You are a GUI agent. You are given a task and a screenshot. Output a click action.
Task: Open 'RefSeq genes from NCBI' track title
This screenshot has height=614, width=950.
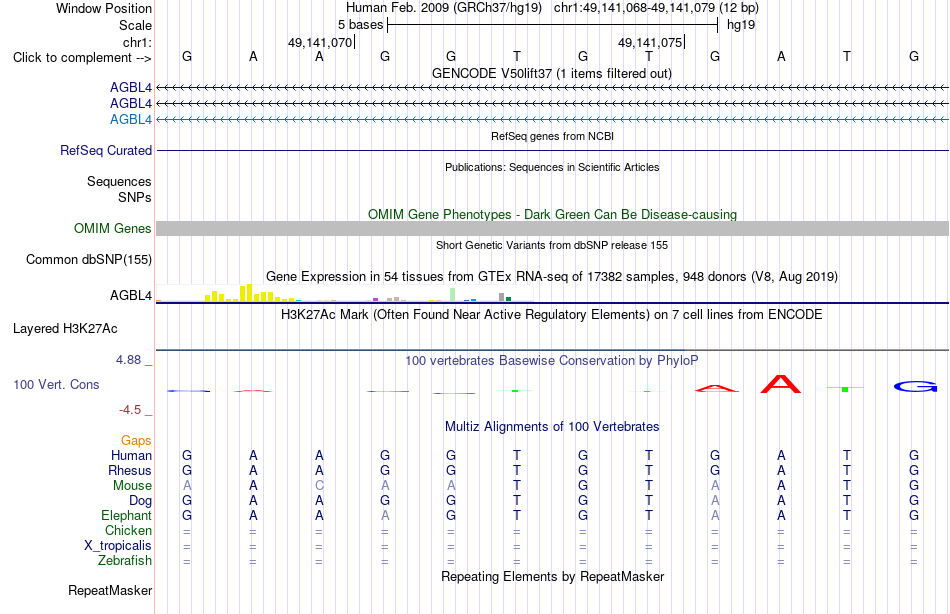(x=552, y=136)
